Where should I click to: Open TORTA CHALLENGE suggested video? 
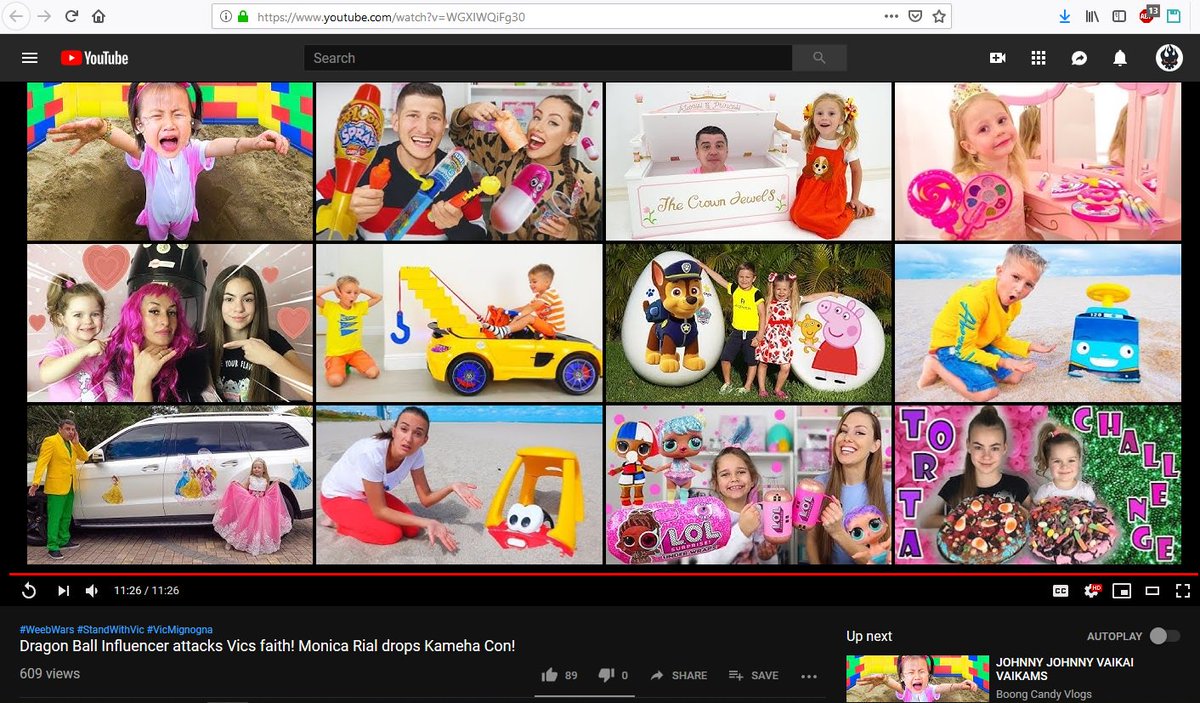[1038, 485]
